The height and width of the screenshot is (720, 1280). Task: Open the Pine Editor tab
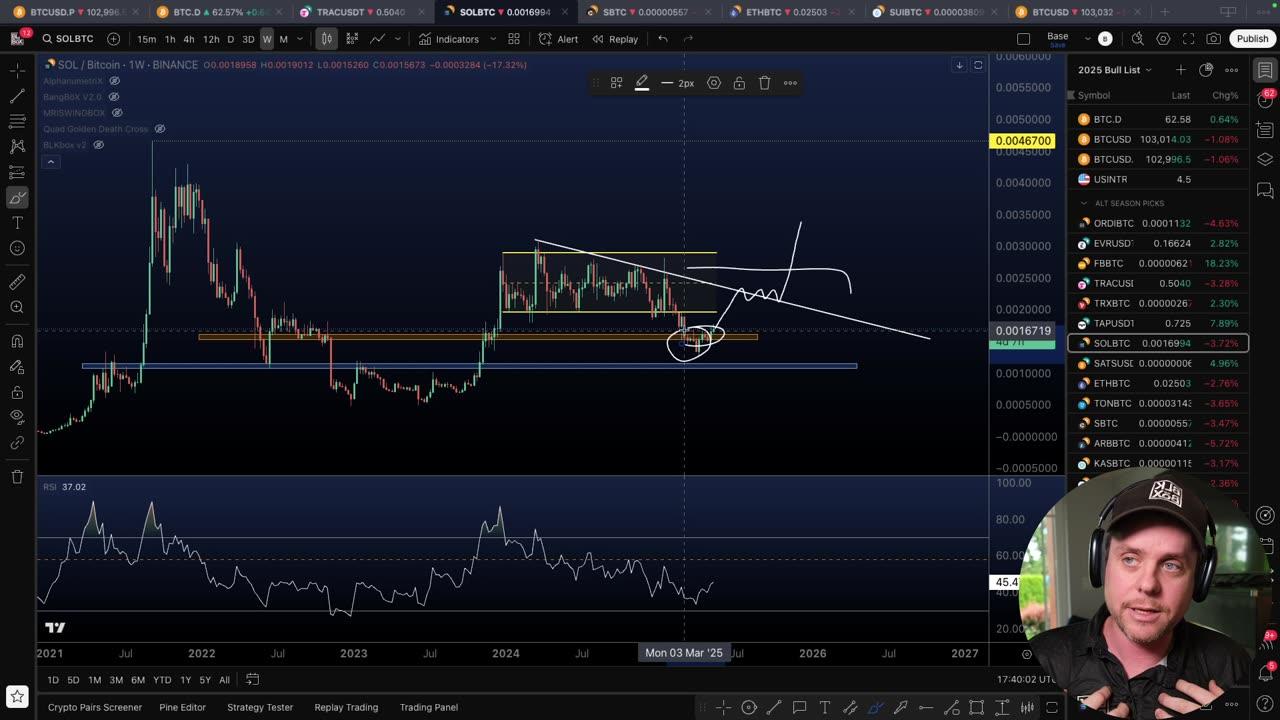[x=182, y=707]
